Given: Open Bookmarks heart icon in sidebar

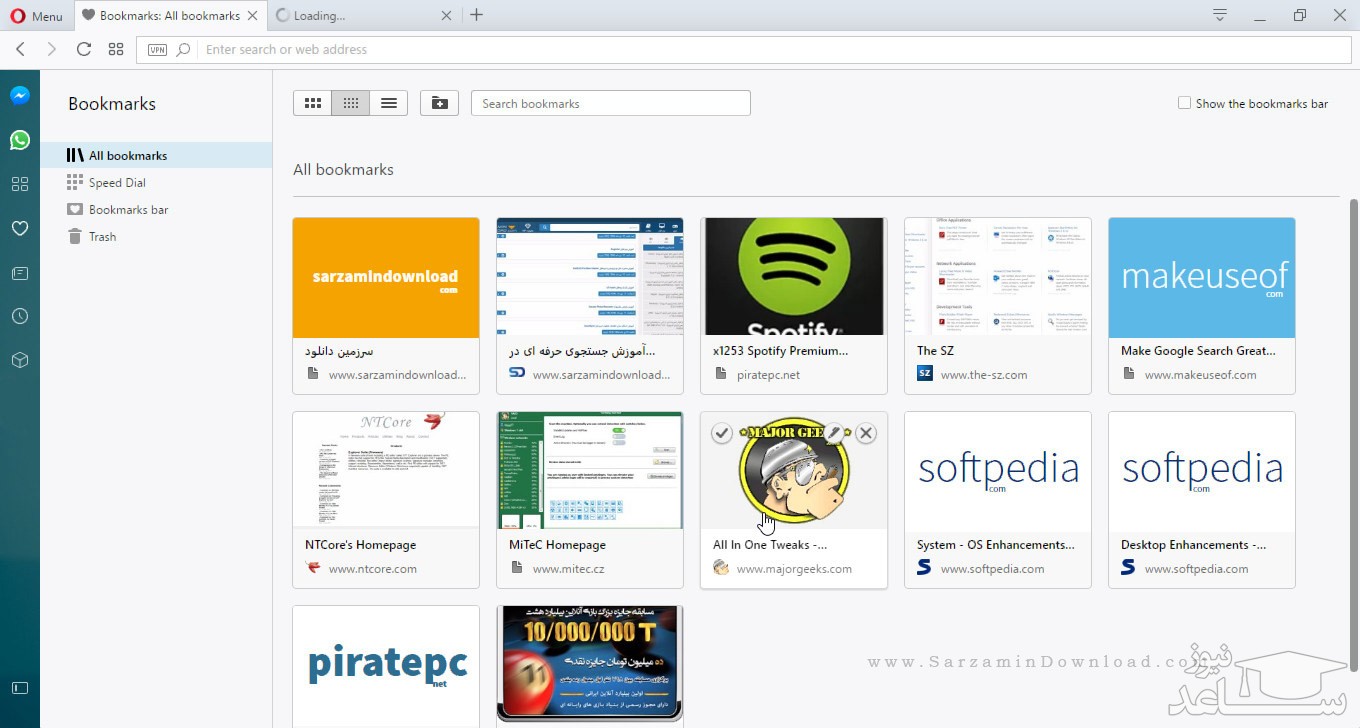Looking at the screenshot, I should 20,229.
